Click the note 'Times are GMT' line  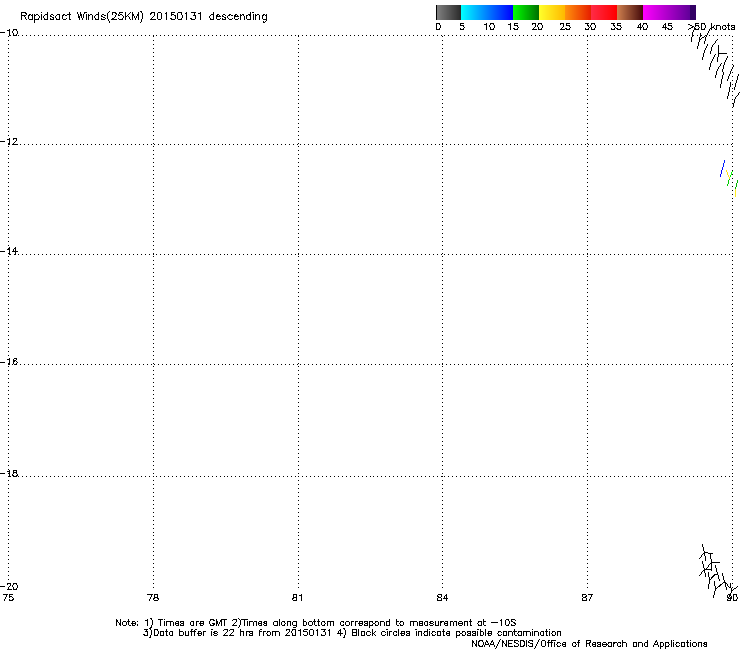coord(316,623)
